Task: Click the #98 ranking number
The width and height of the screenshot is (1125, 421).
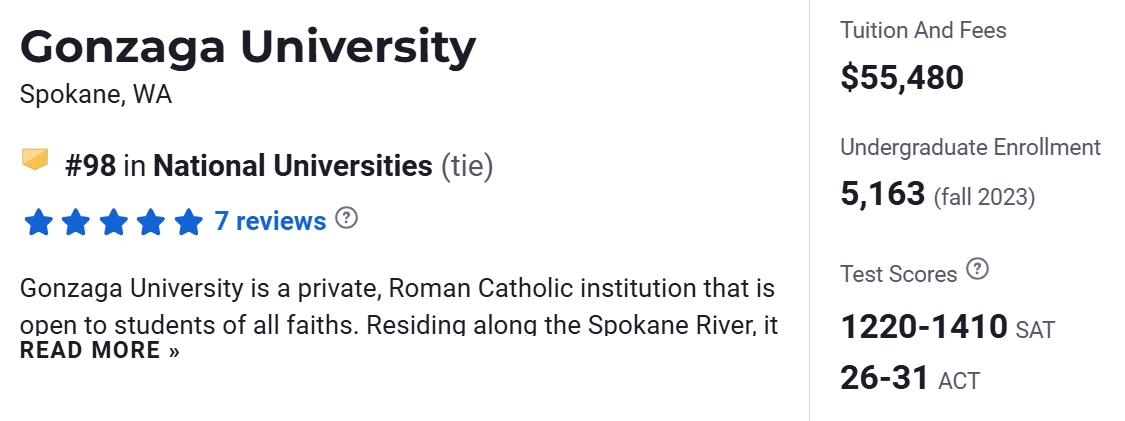Action: pyautogui.click(x=90, y=165)
